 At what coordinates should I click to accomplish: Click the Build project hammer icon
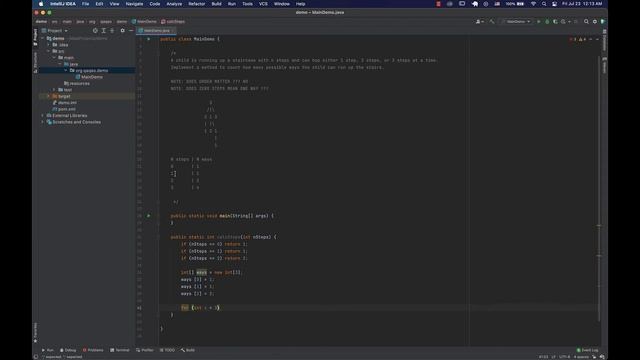click(x=492, y=22)
